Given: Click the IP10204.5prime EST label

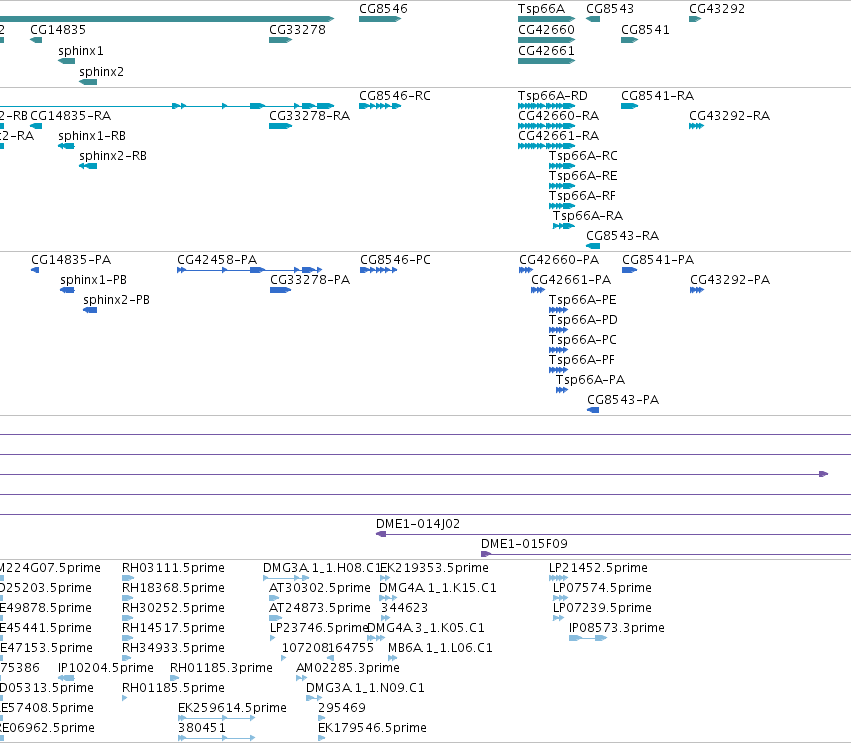Looking at the screenshot, I should [x=106, y=668].
